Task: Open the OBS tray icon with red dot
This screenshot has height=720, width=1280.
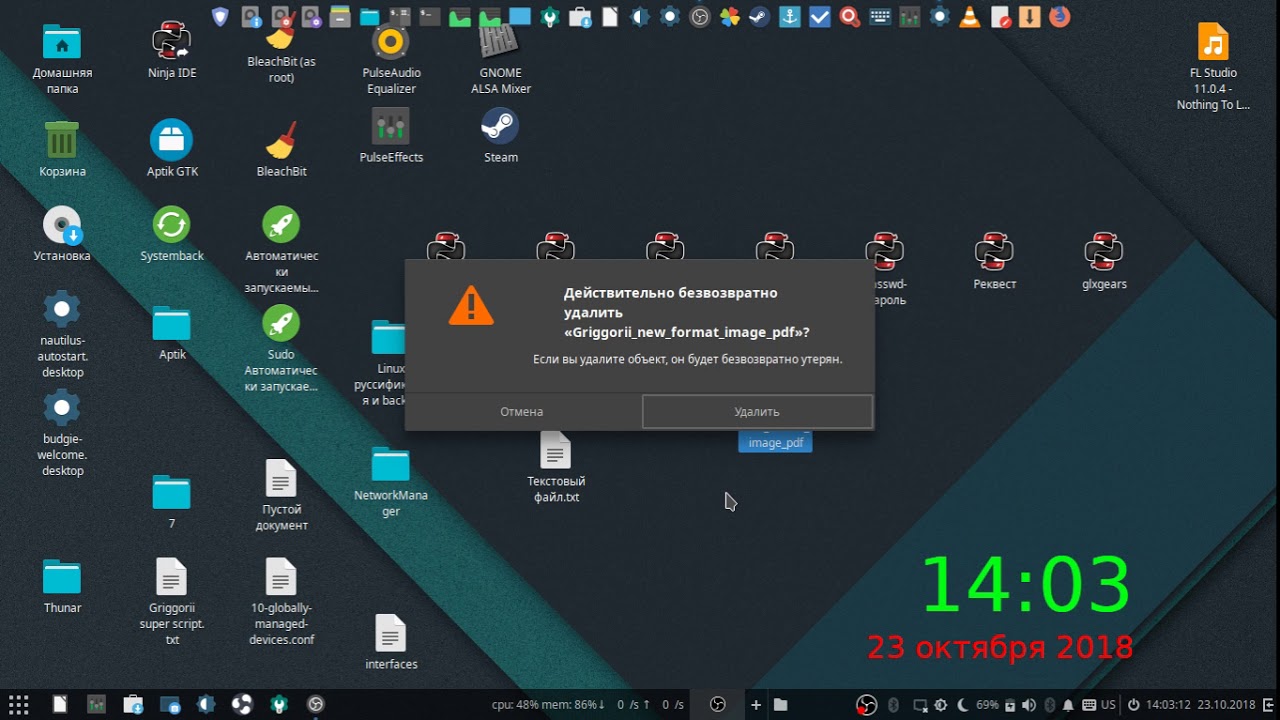Action: click(x=867, y=704)
